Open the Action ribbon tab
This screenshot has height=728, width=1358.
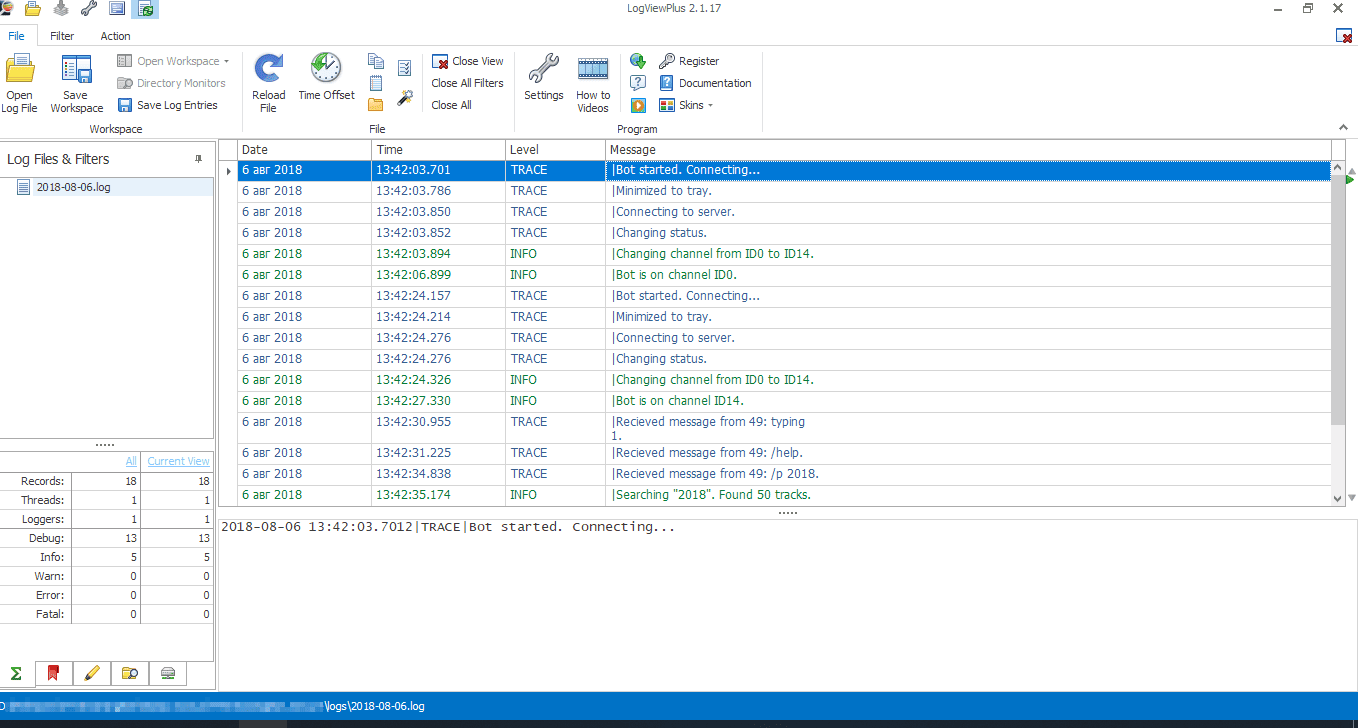(115, 36)
